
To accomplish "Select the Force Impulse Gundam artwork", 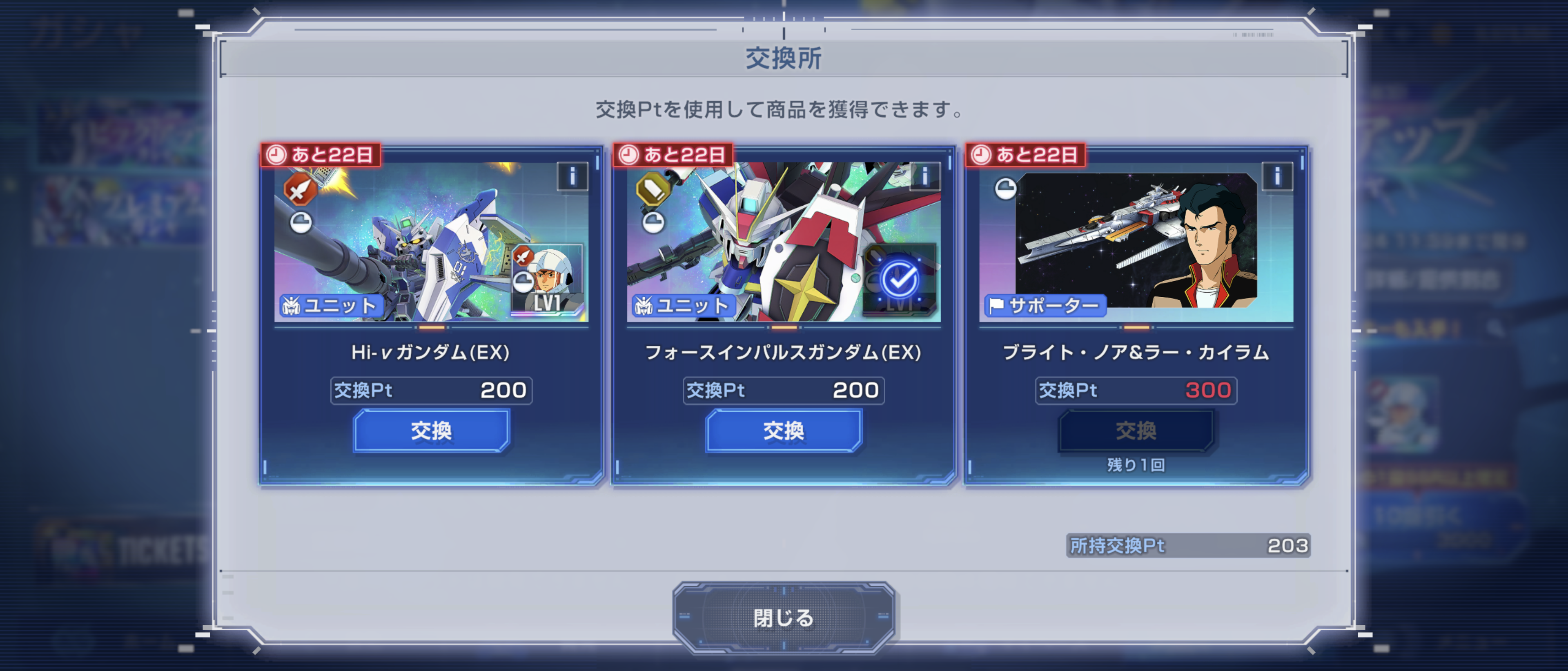I will [x=784, y=242].
